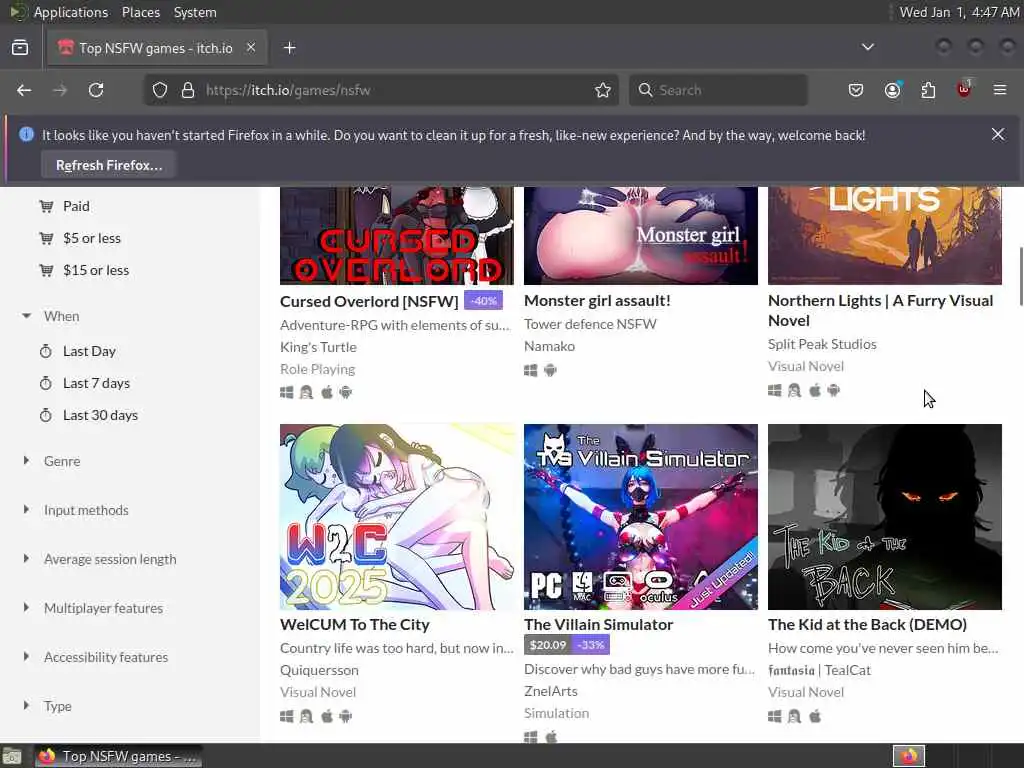Click the Linux icon under Northern Lights

point(794,391)
